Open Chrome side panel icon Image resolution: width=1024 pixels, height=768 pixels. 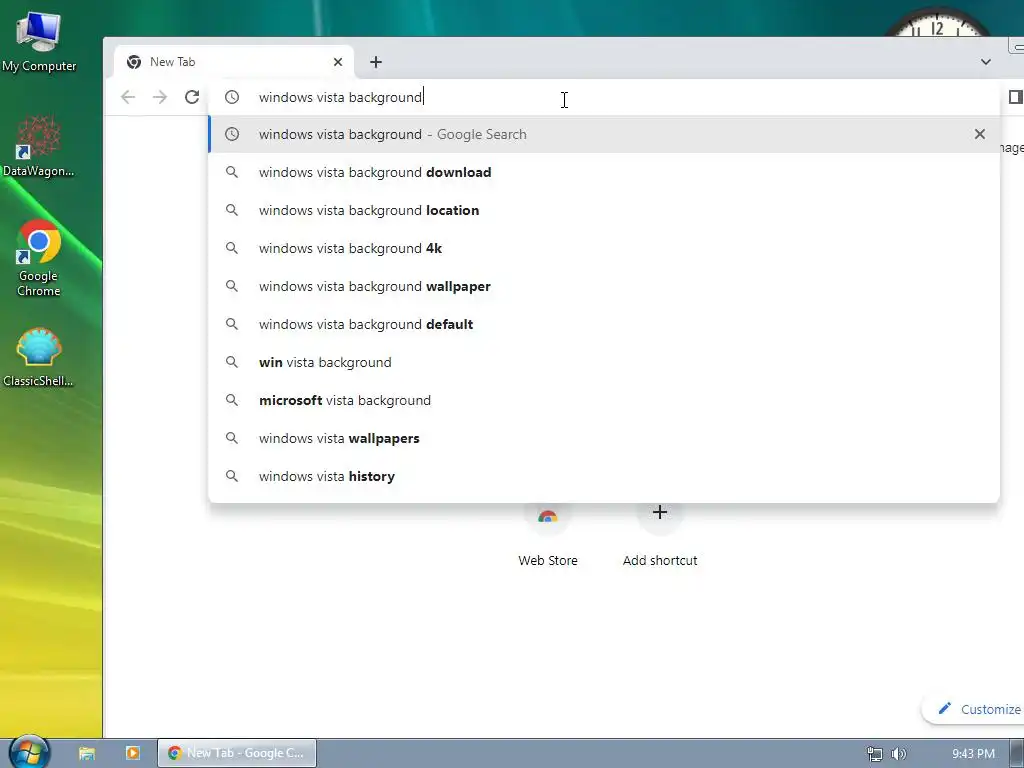click(1016, 97)
